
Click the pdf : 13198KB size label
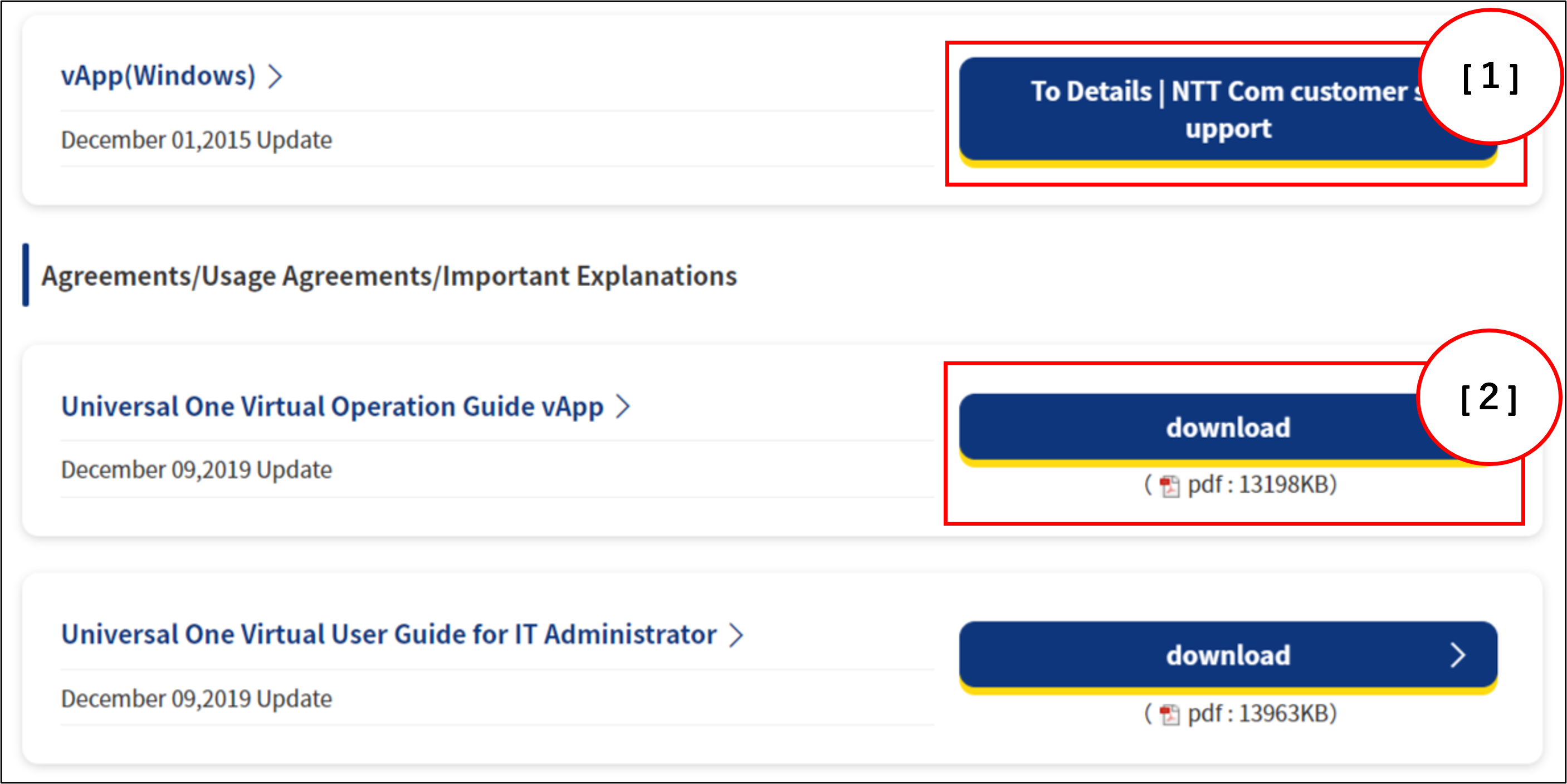(1262, 485)
